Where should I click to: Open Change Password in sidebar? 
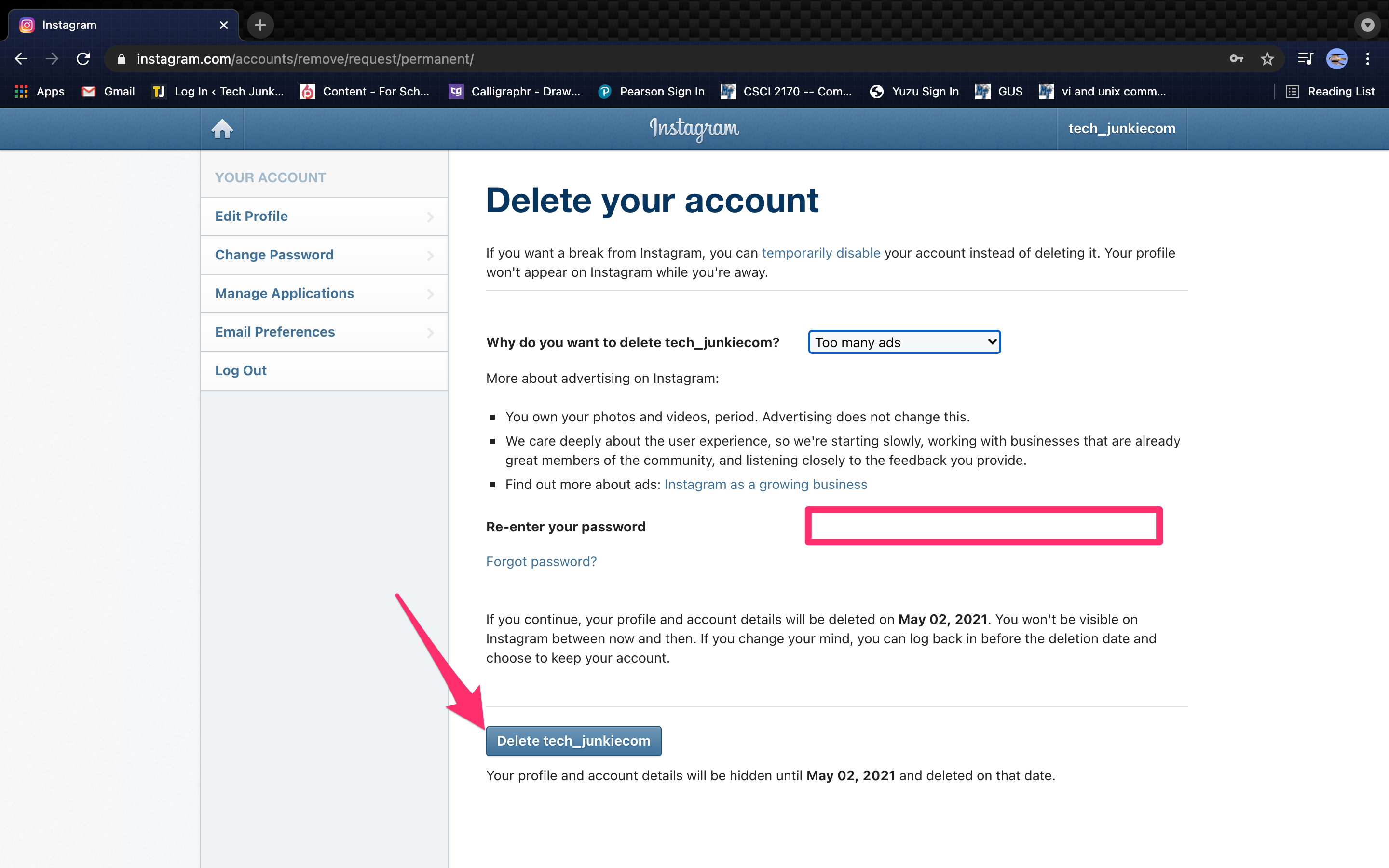pos(324,255)
